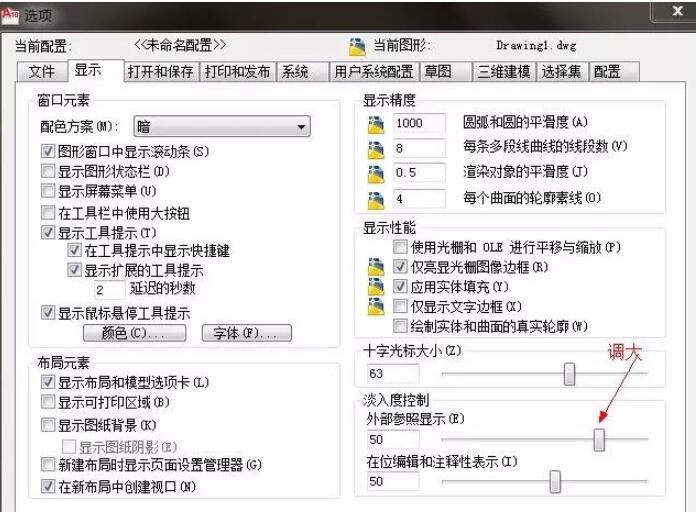Switch to the 打开和保存 tab
This screenshot has height=517, width=699.
[161, 72]
